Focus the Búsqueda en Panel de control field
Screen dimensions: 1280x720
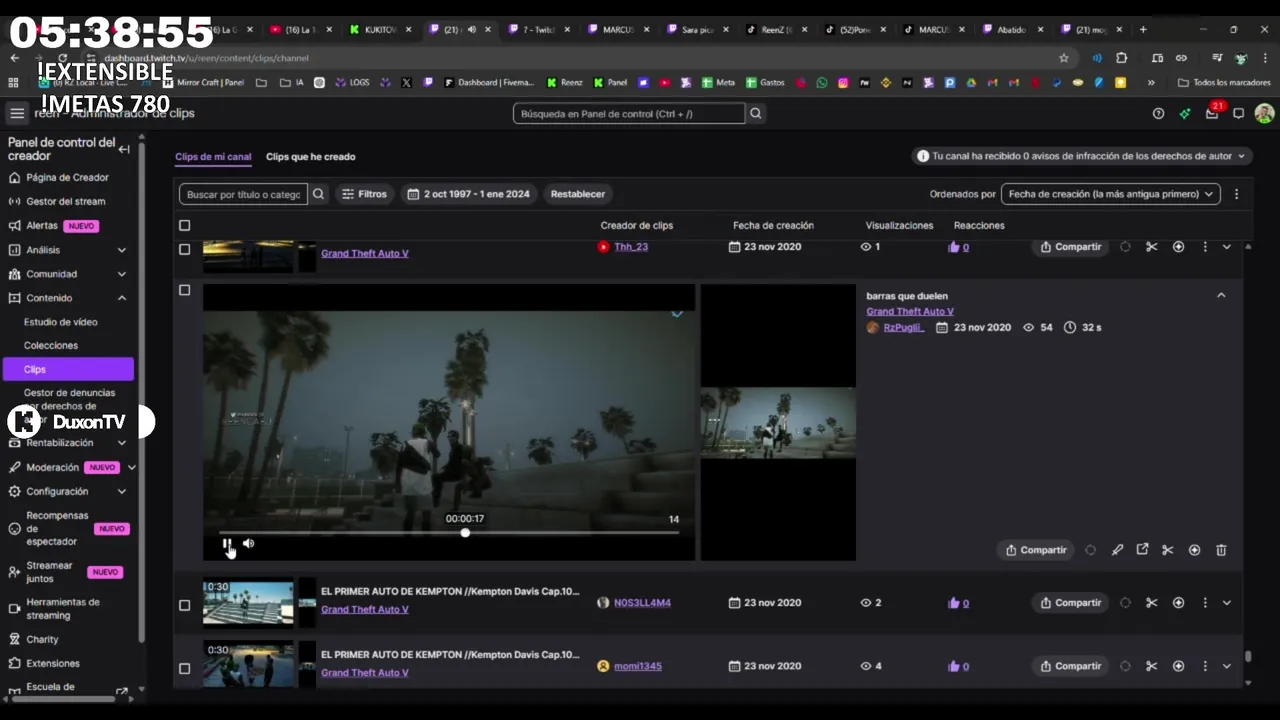coord(630,114)
